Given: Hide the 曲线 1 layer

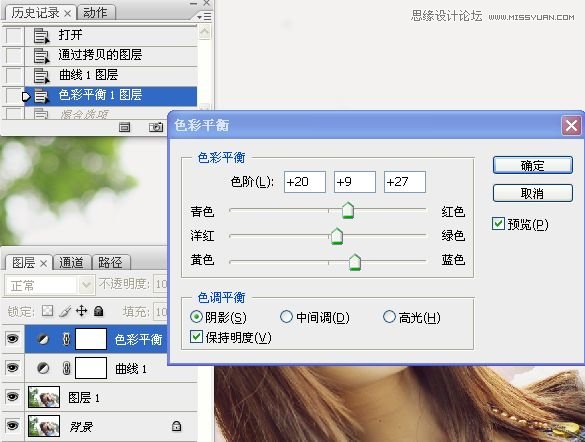Looking at the screenshot, I should 12,368.
